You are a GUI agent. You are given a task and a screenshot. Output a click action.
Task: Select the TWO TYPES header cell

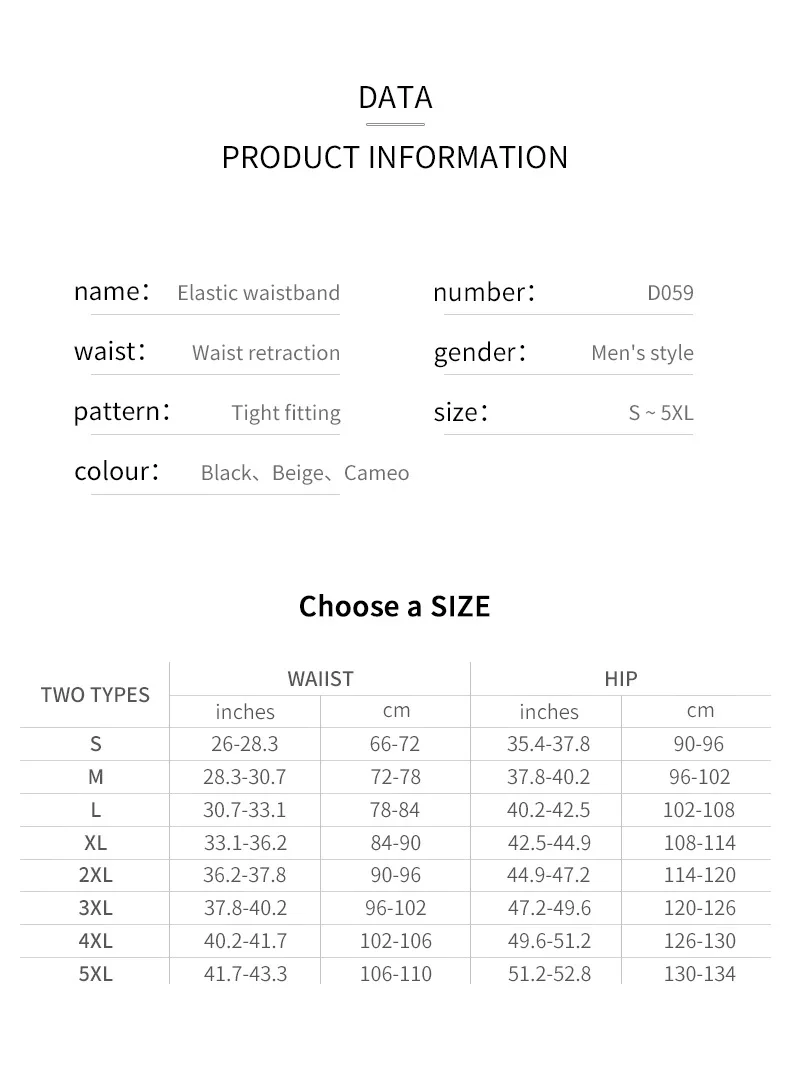click(x=95, y=695)
